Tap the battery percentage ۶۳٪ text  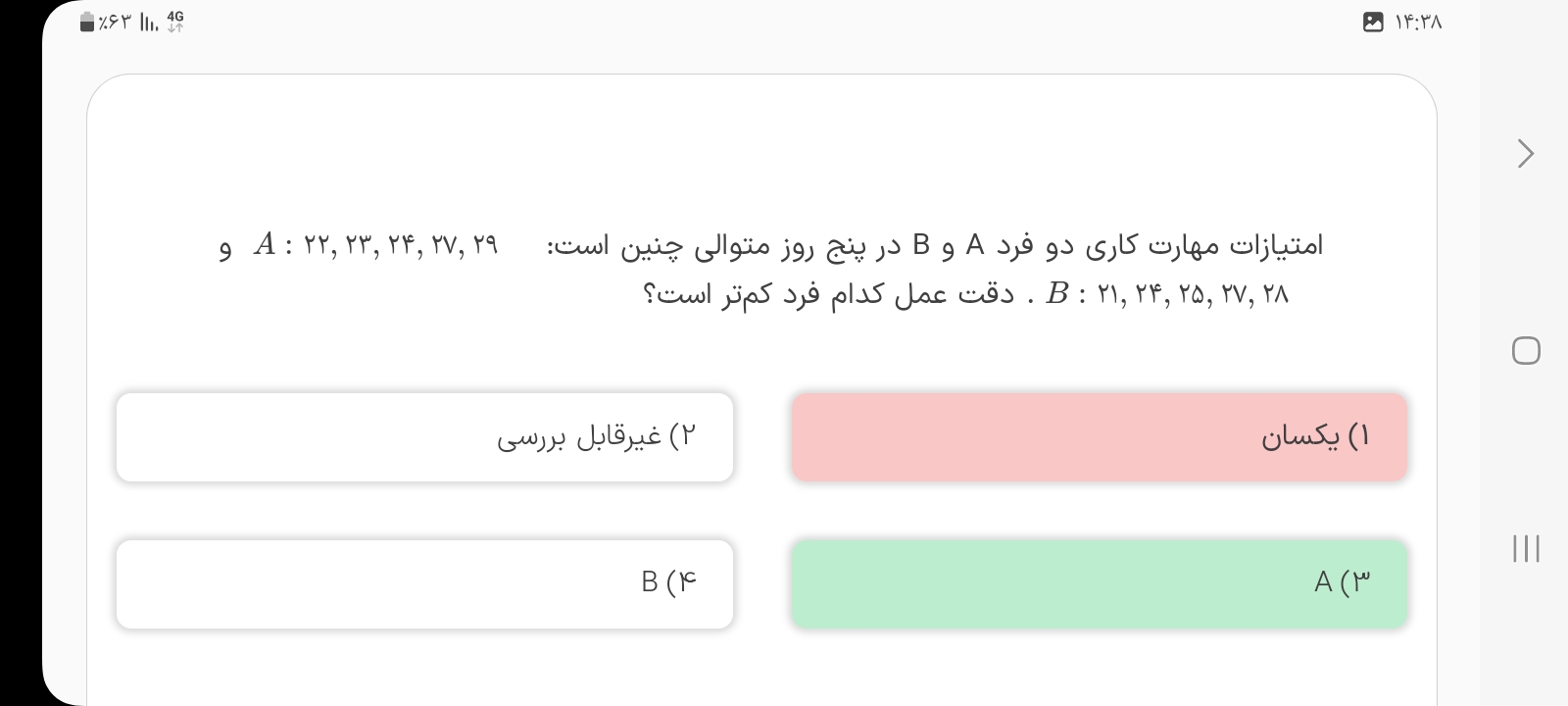[x=114, y=22]
